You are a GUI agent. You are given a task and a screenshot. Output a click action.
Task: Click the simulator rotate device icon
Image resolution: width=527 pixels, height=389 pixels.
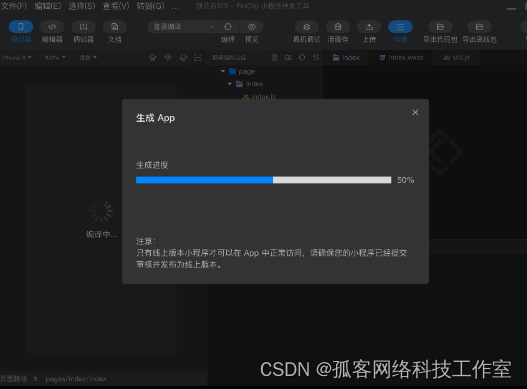tap(183, 57)
